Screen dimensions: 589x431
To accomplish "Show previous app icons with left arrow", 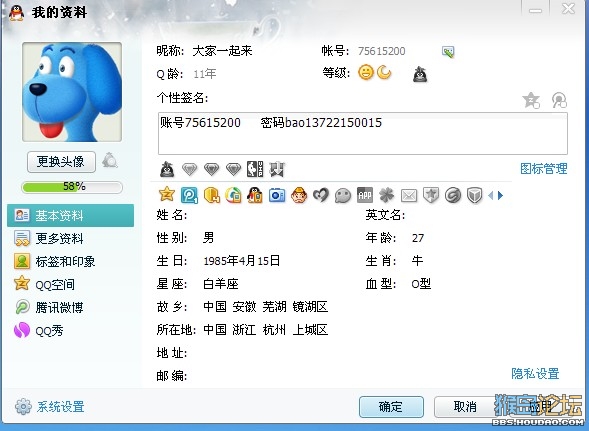I will click(491, 195).
